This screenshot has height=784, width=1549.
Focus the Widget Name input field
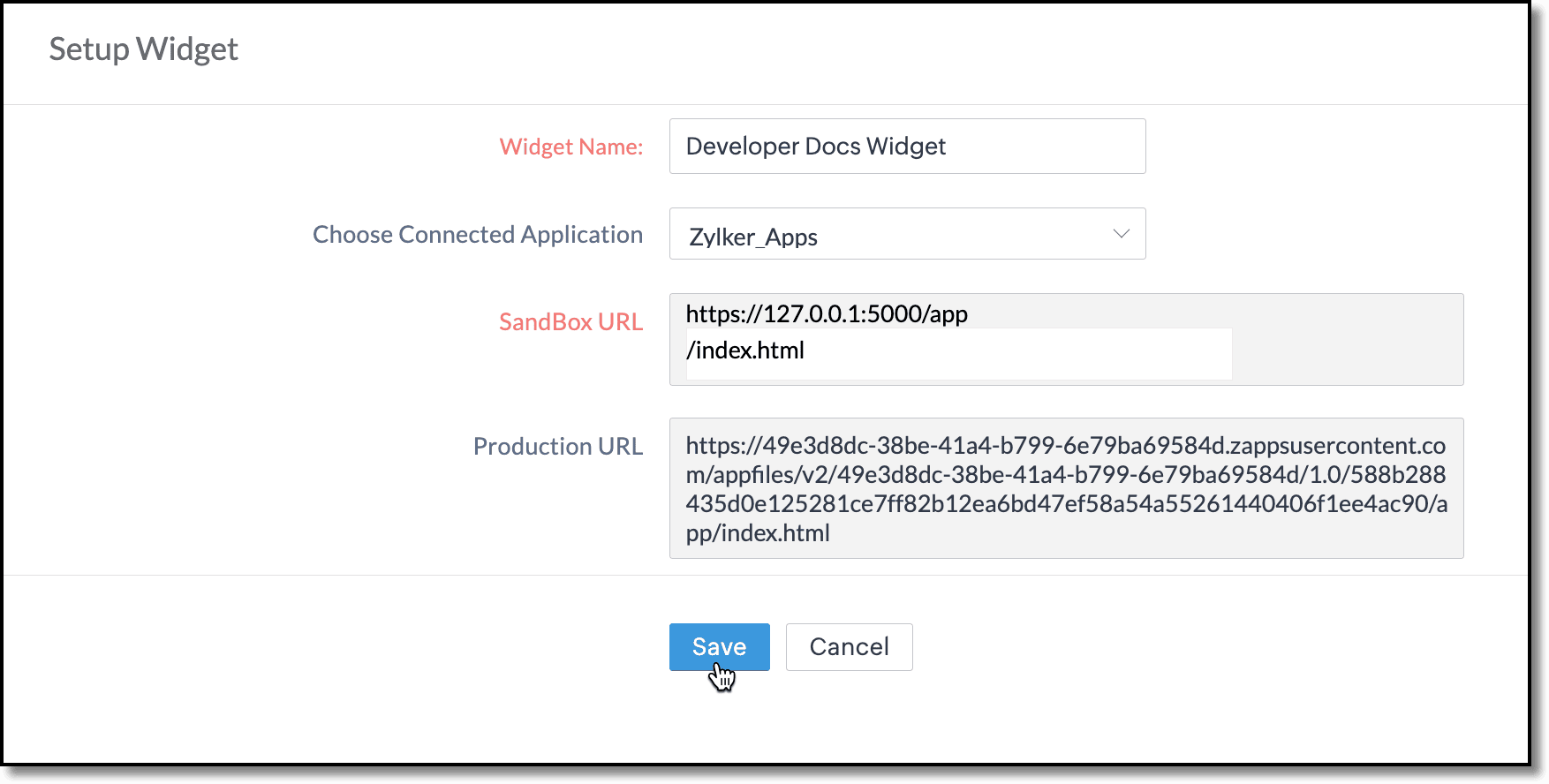point(907,147)
